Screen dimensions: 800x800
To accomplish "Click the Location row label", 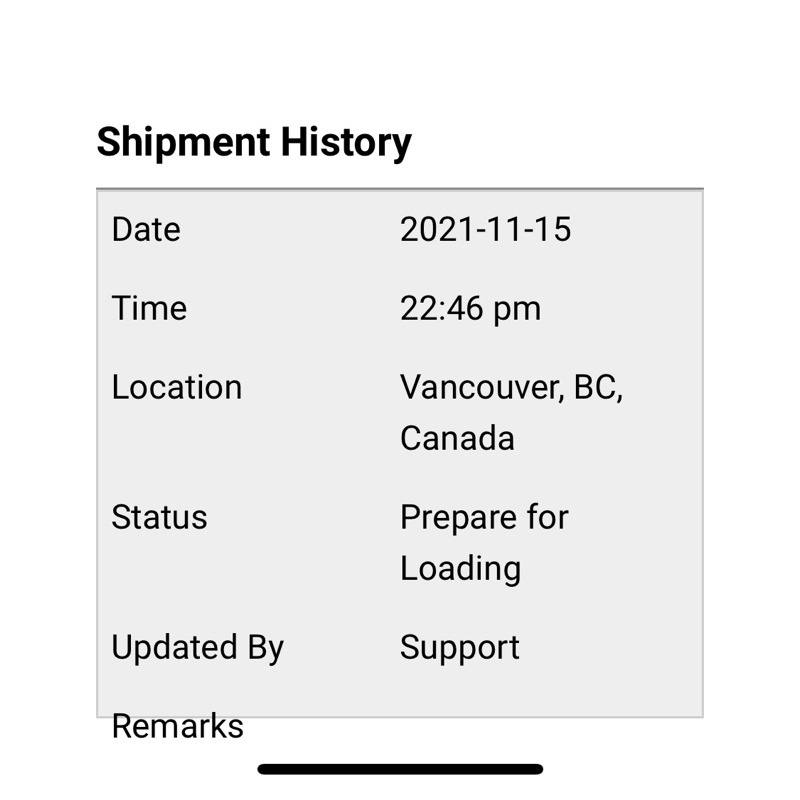I will [177, 387].
